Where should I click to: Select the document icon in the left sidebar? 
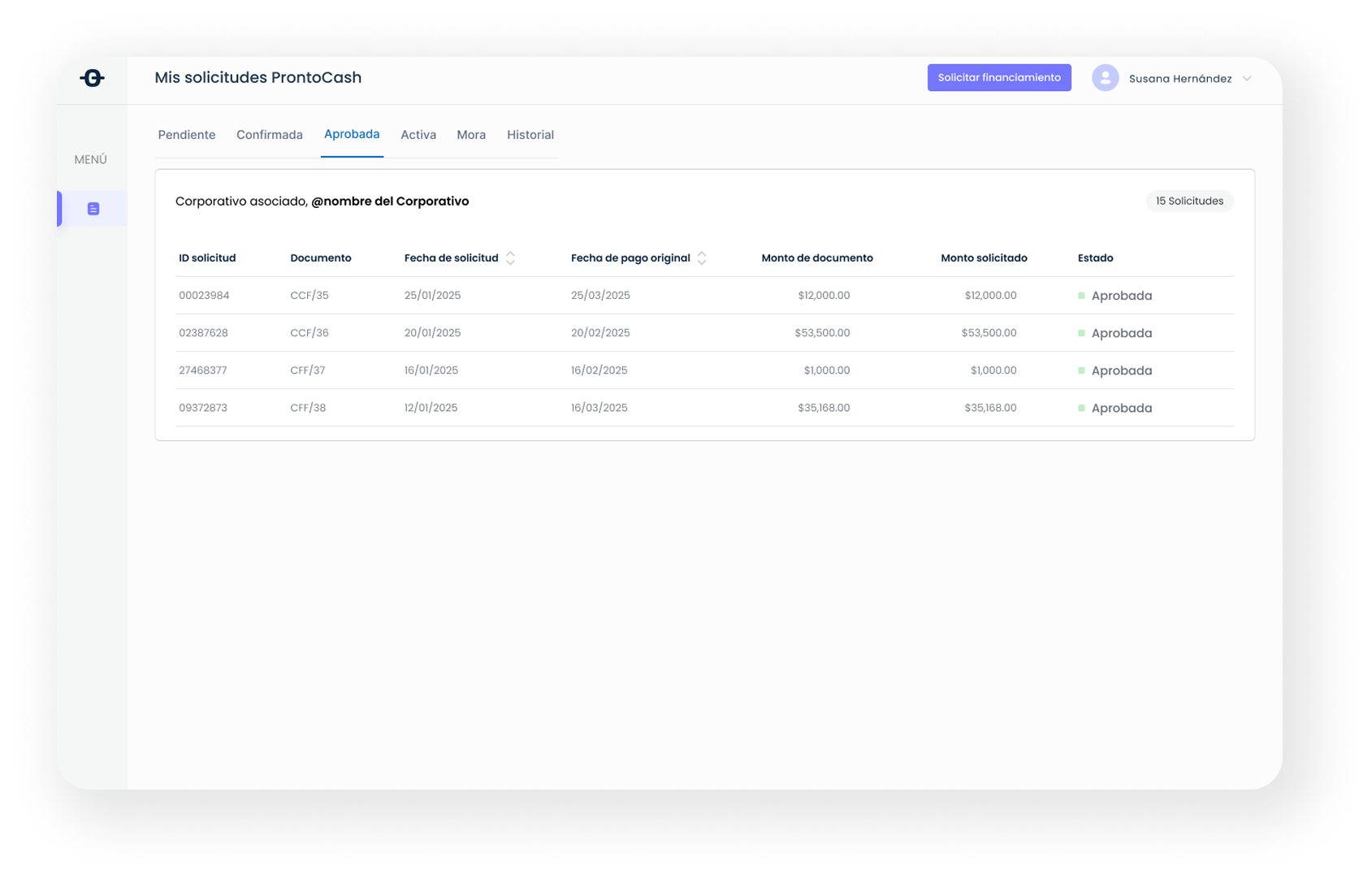tap(92, 208)
